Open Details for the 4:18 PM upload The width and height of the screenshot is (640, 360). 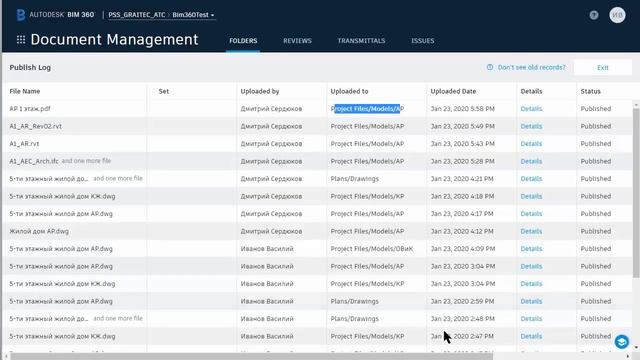531,196
